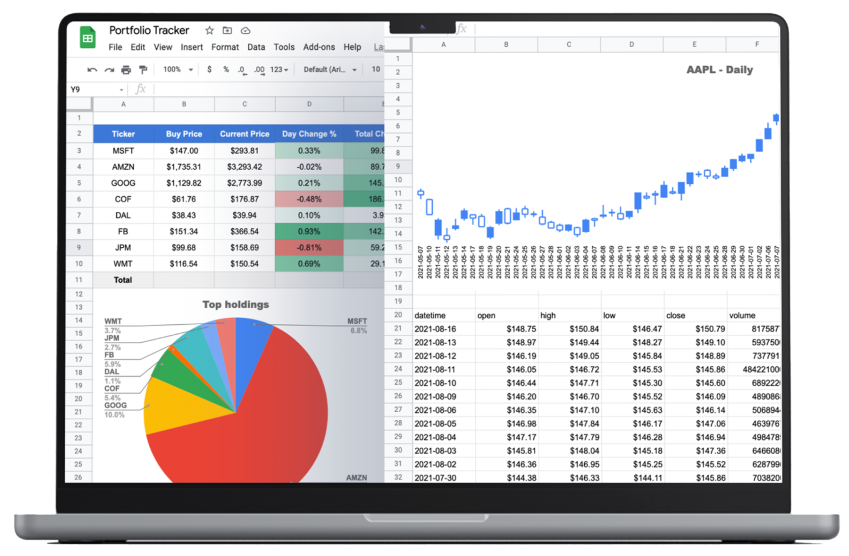Open the Add-ons menu
The image size is (849, 556).
point(319,47)
